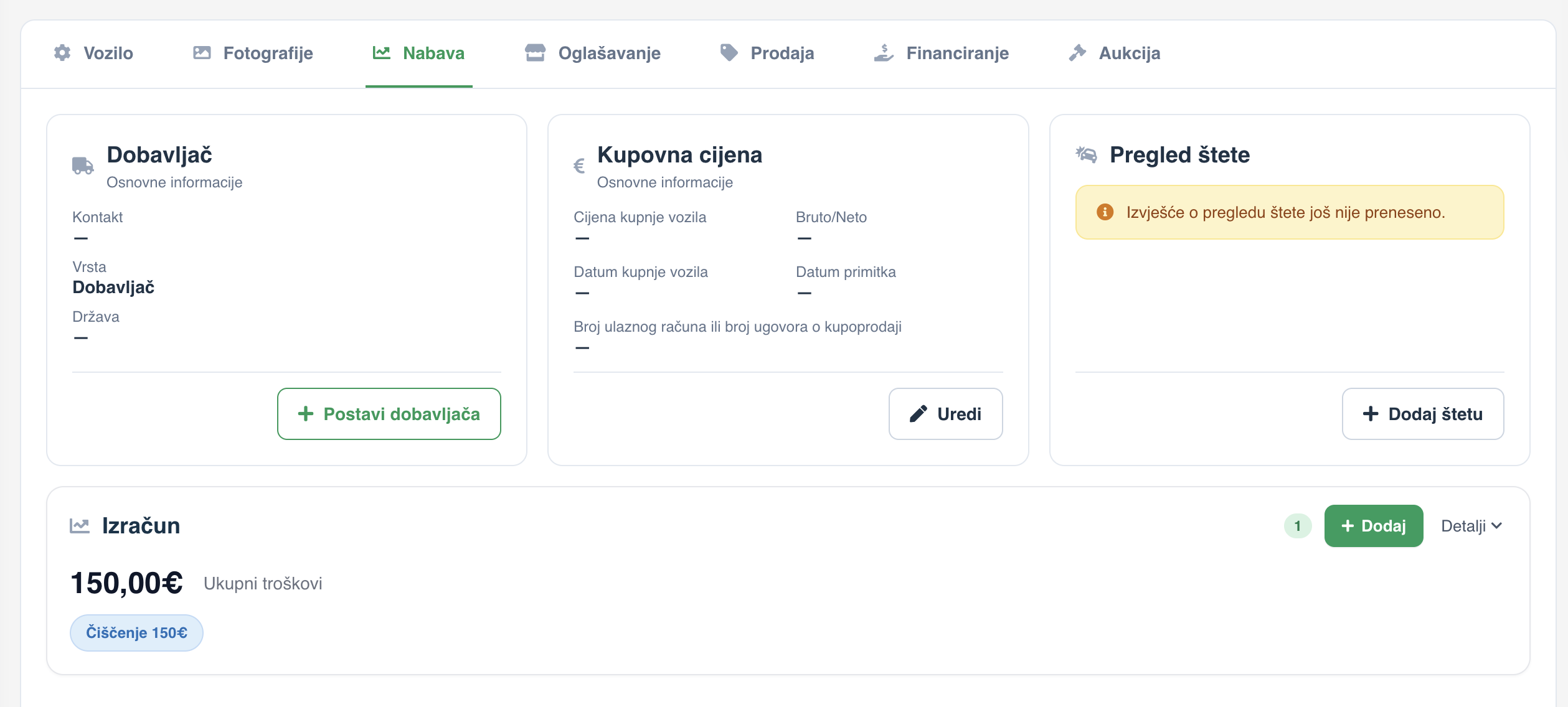Click the Čišćenje 150€ tag

(x=136, y=633)
